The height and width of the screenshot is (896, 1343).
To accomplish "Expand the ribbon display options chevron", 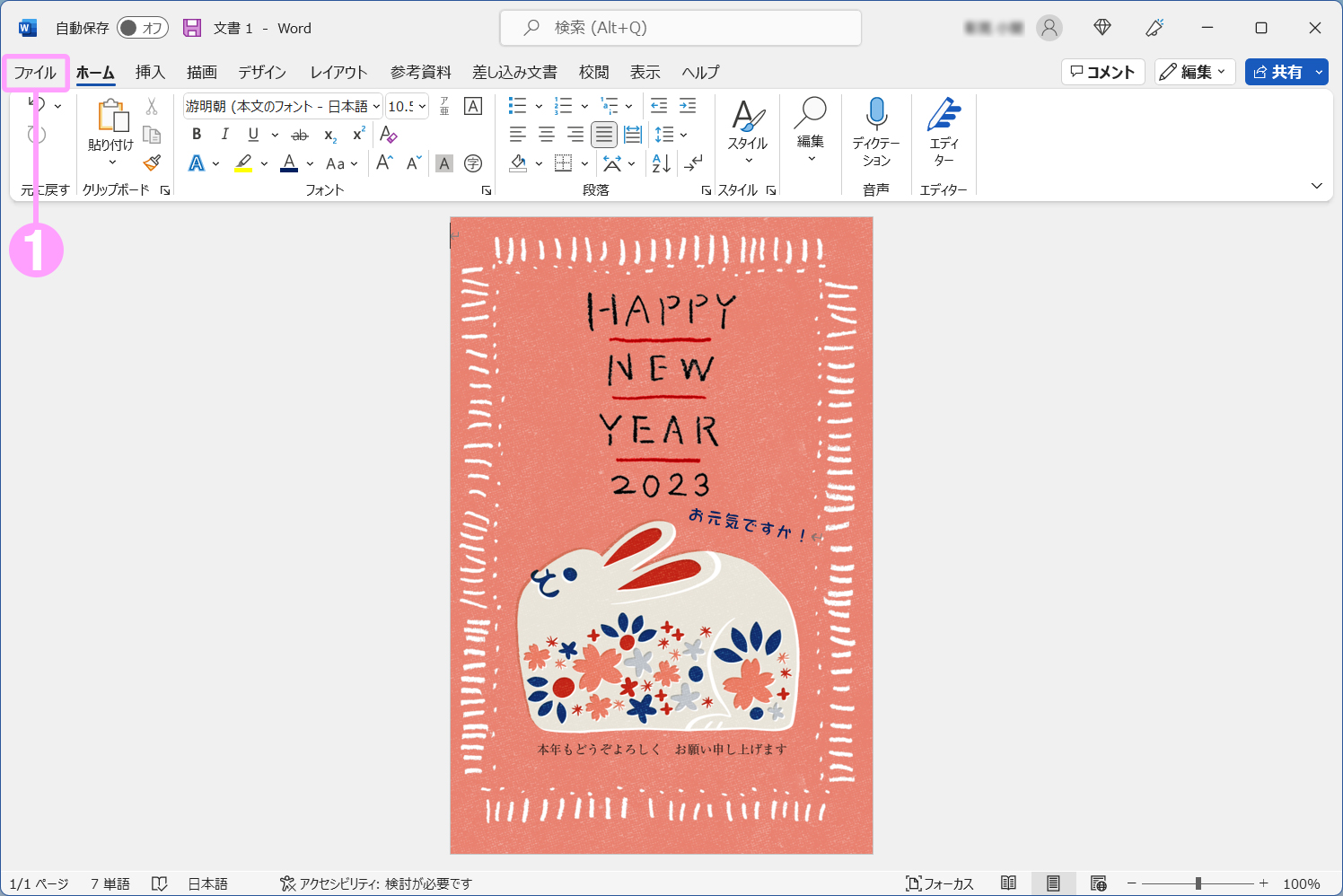I will click(x=1316, y=186).
